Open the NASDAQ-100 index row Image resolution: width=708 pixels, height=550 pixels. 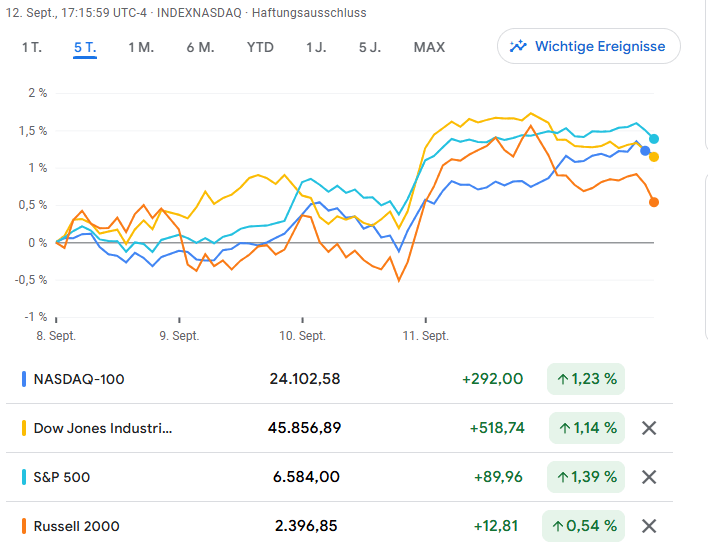pyautogui.click(x=79, y=379)
